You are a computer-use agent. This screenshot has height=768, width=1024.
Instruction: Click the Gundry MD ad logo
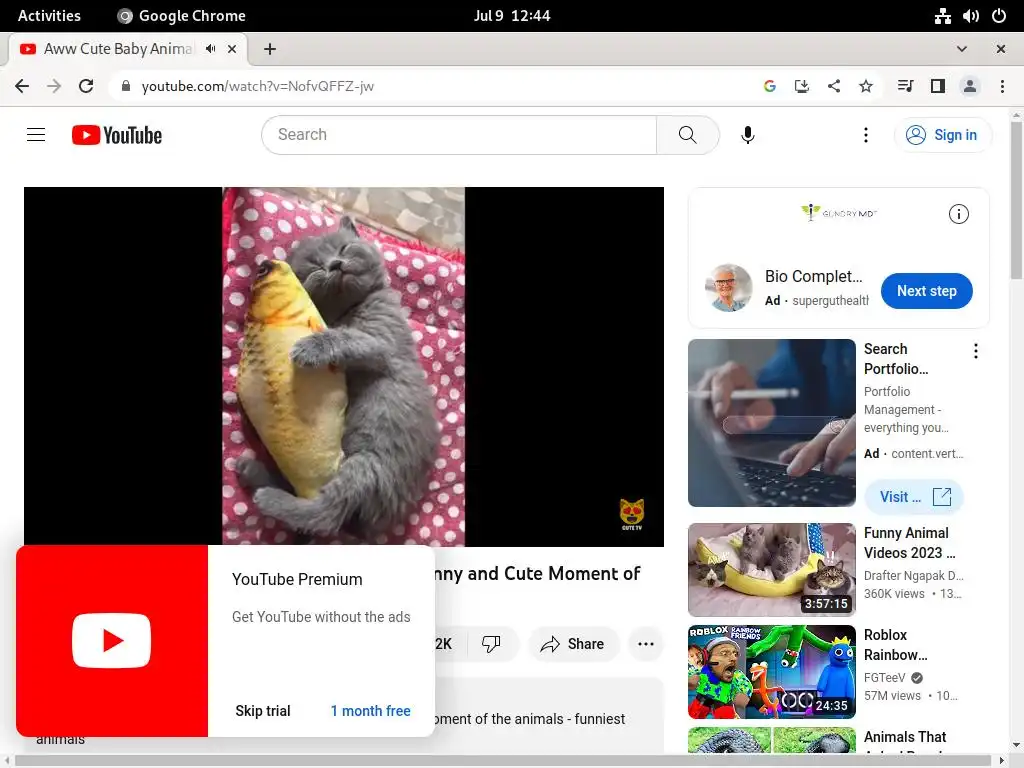pyautogui.click(x=839, y=212)
